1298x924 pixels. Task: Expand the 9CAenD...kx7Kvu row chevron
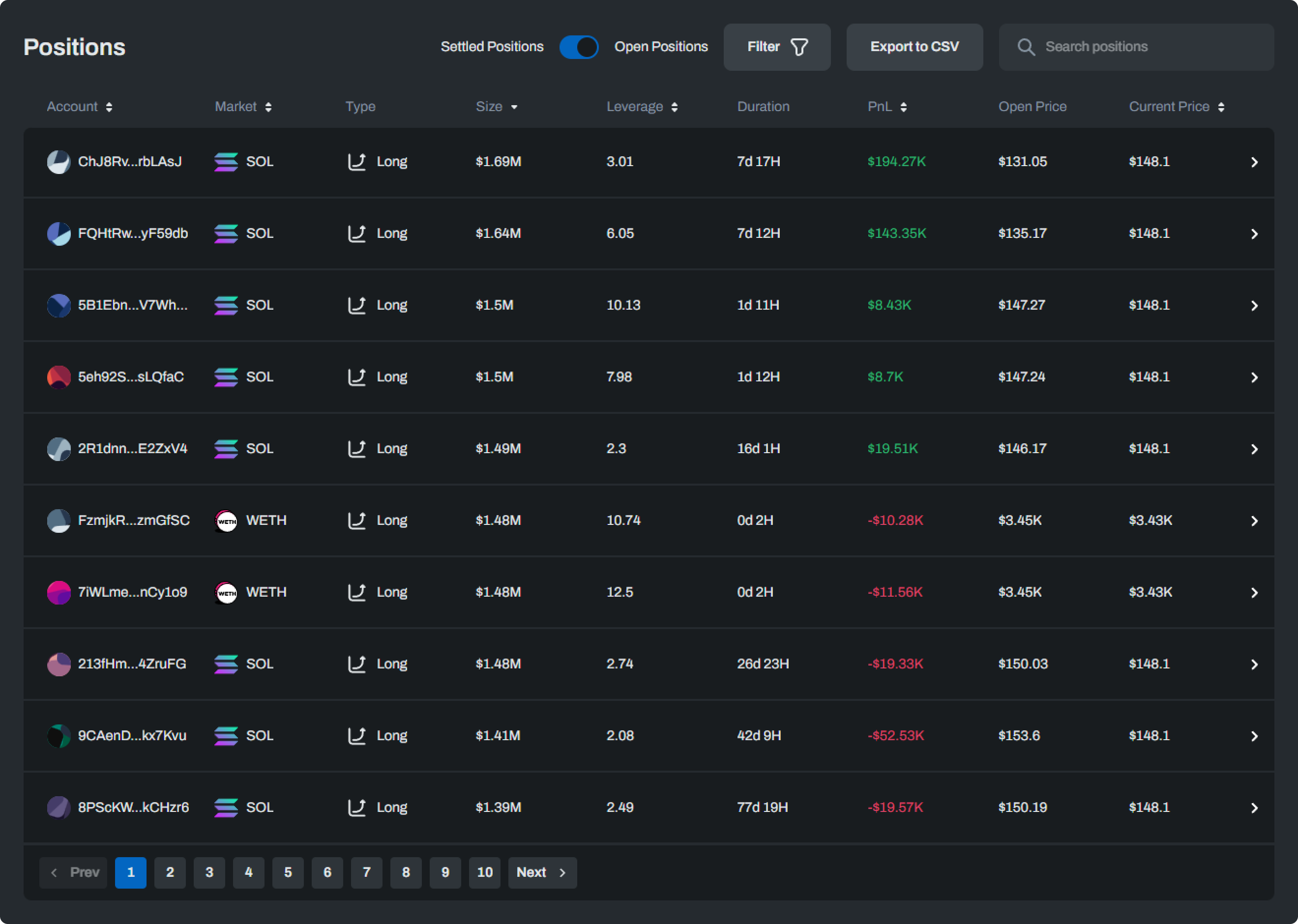click(x=1254, y=736)
